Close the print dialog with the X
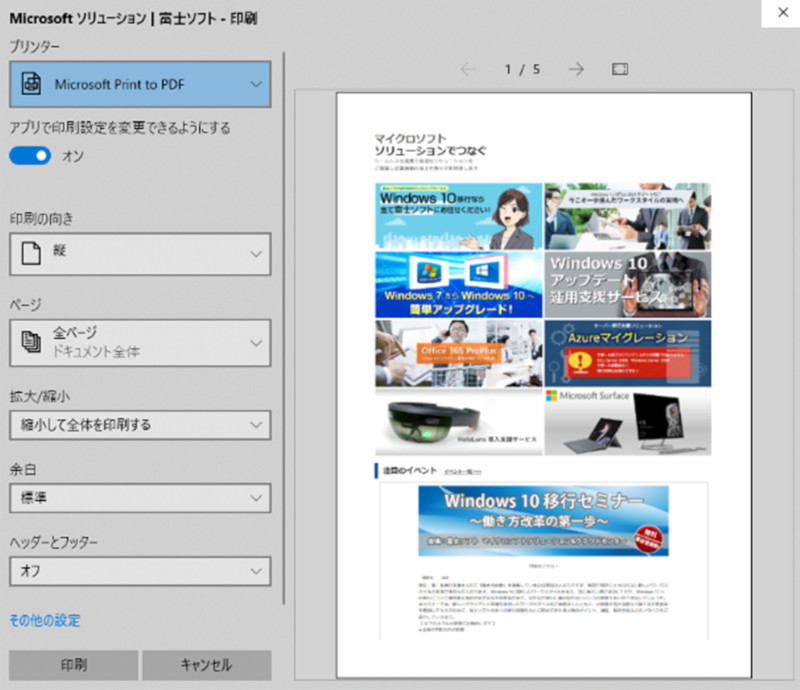 [783, 12]
